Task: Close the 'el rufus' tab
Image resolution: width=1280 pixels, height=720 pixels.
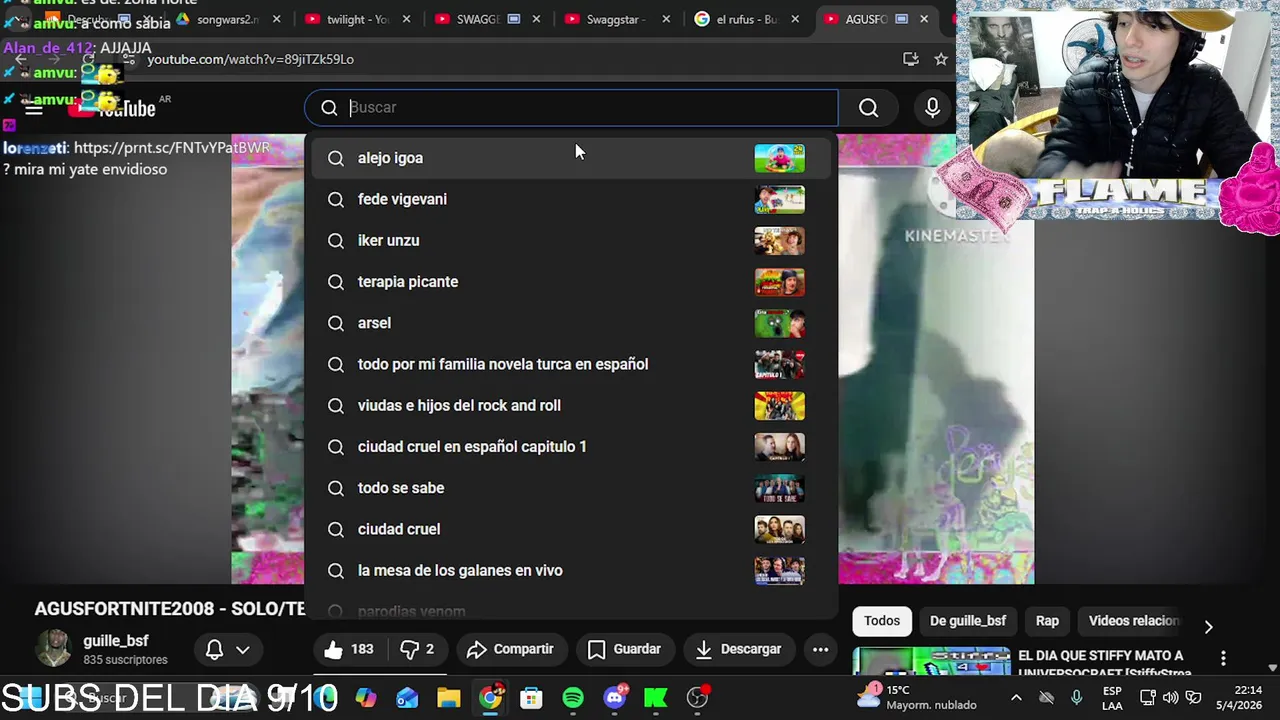Action: (x=795, y=19)
